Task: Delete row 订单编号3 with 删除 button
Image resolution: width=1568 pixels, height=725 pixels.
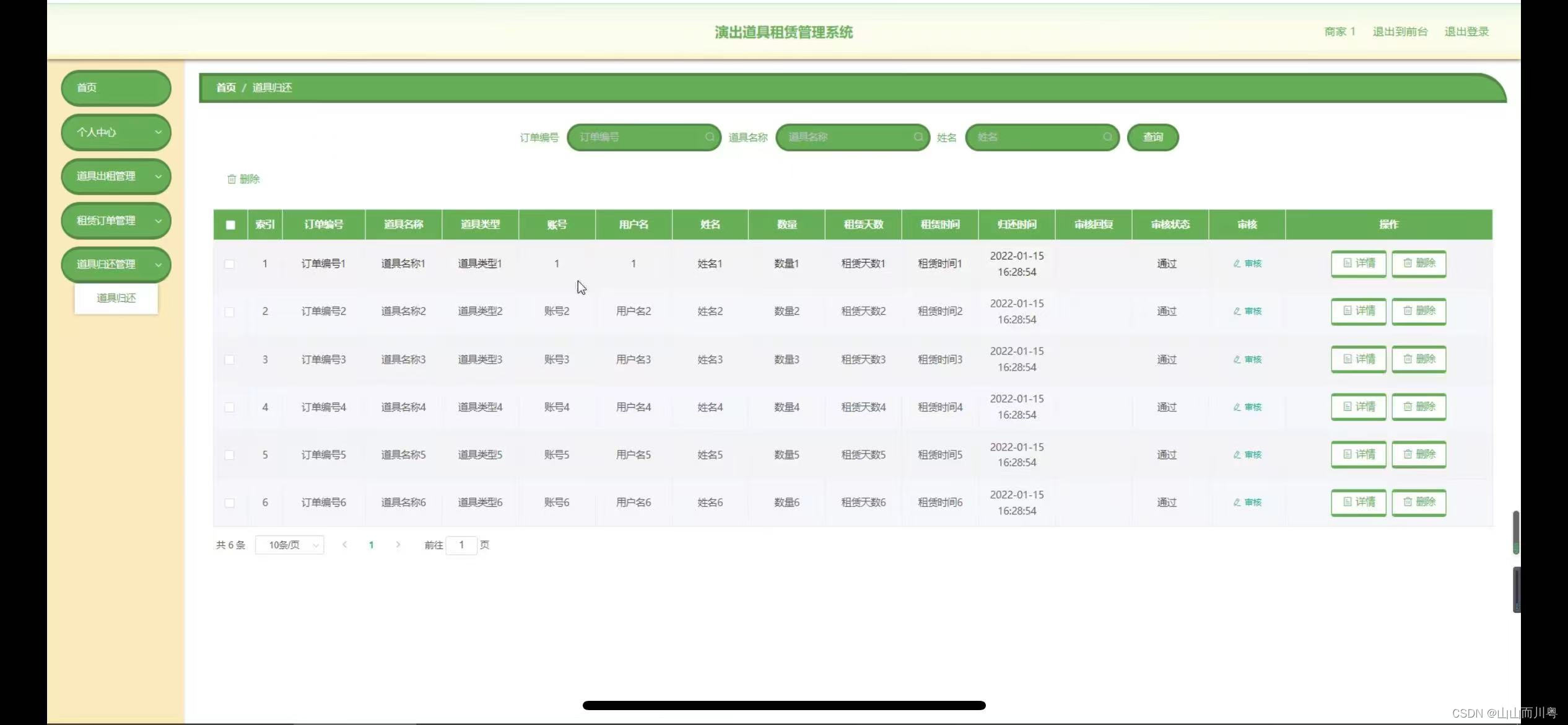Action: 1419,359
